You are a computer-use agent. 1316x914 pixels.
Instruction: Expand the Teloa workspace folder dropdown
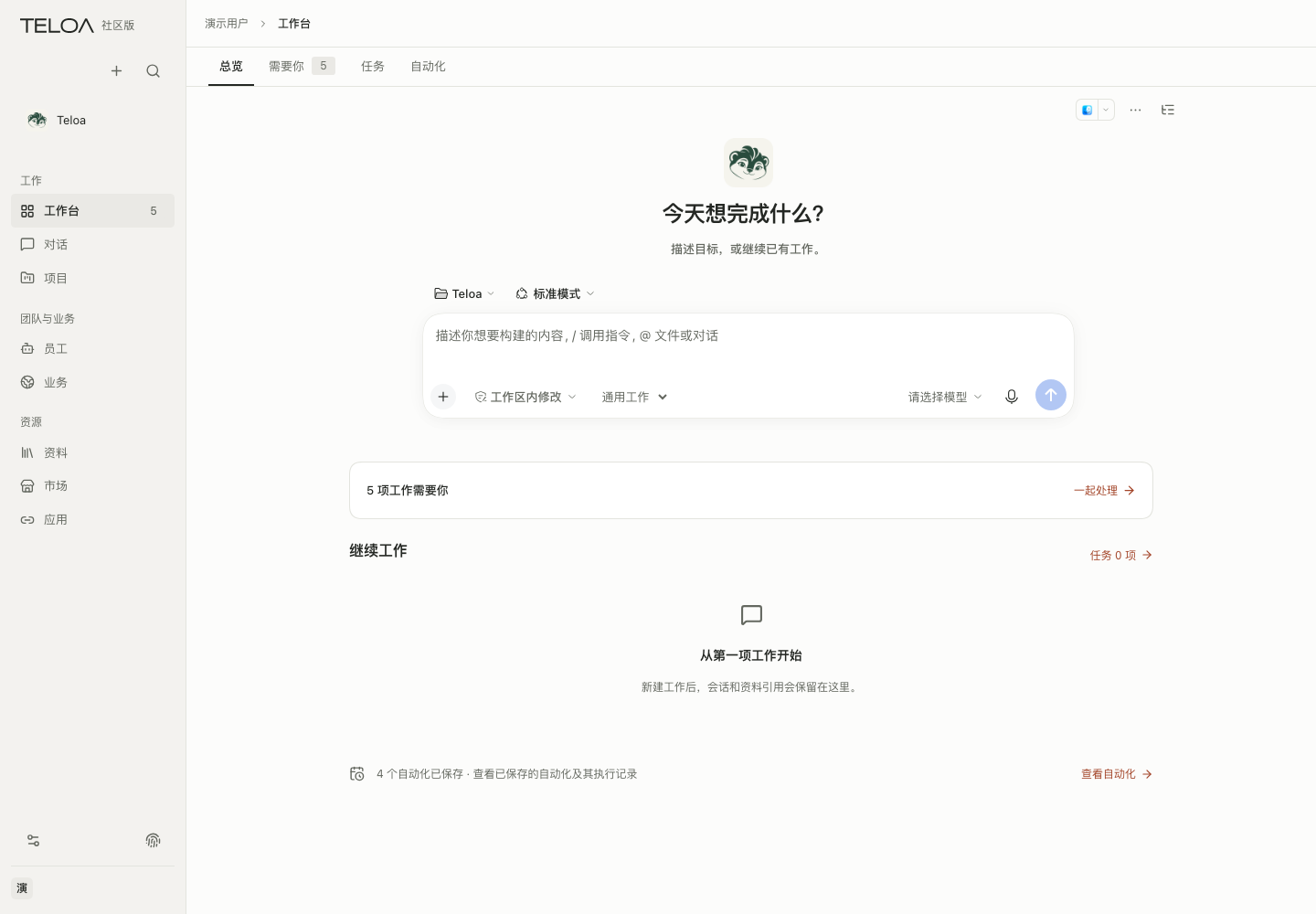pos(464,293)
